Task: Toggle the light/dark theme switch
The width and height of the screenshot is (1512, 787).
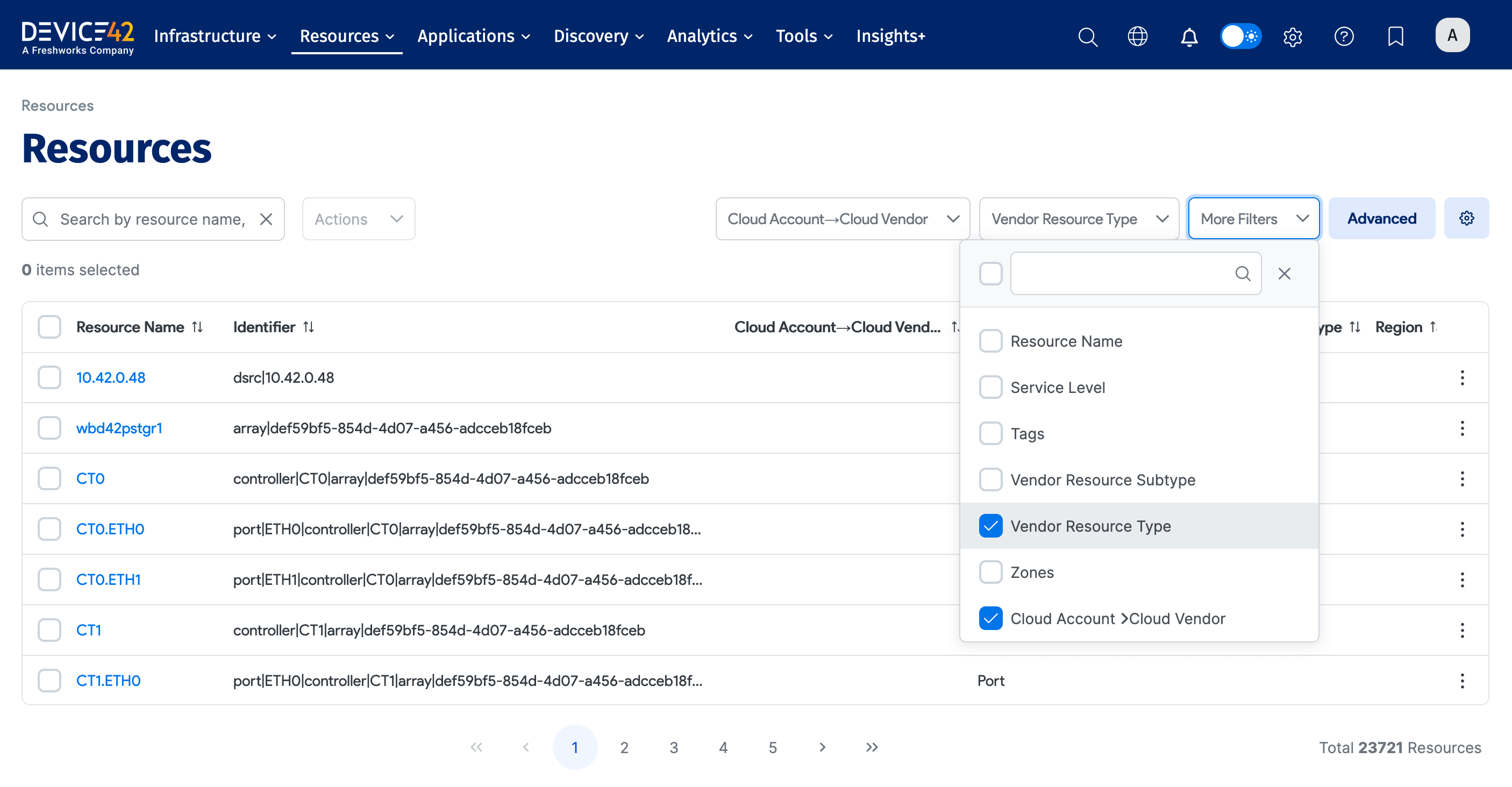Action: (x=1240, y=37)
